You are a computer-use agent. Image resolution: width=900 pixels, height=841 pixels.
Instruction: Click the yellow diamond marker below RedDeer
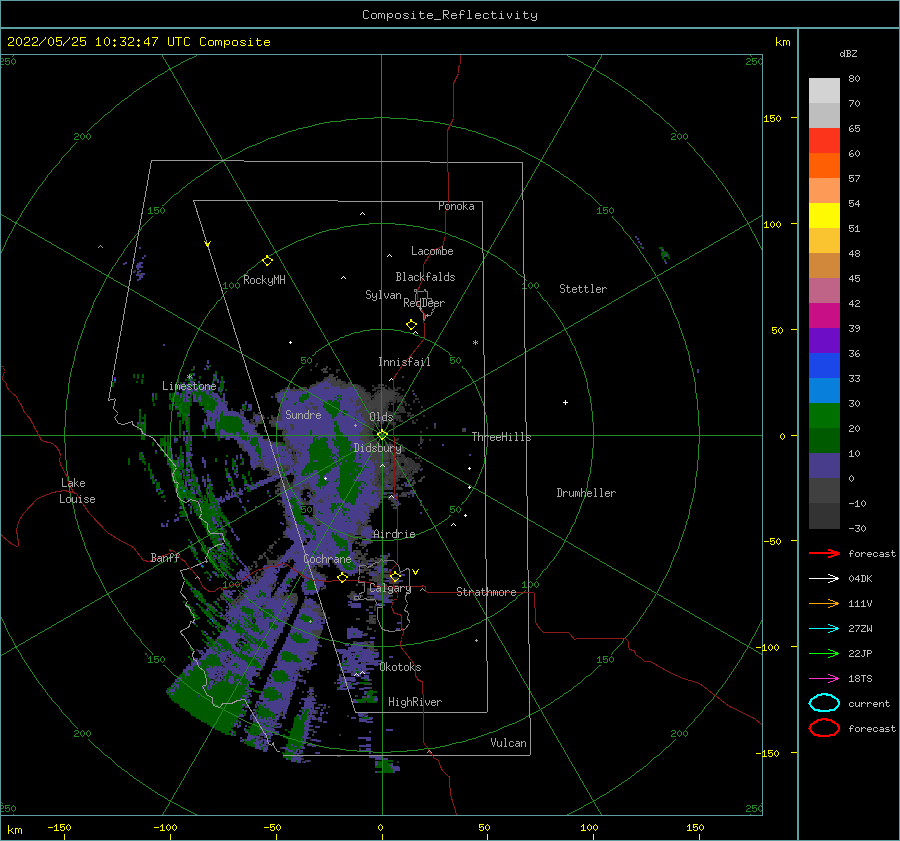coord(411,325)
